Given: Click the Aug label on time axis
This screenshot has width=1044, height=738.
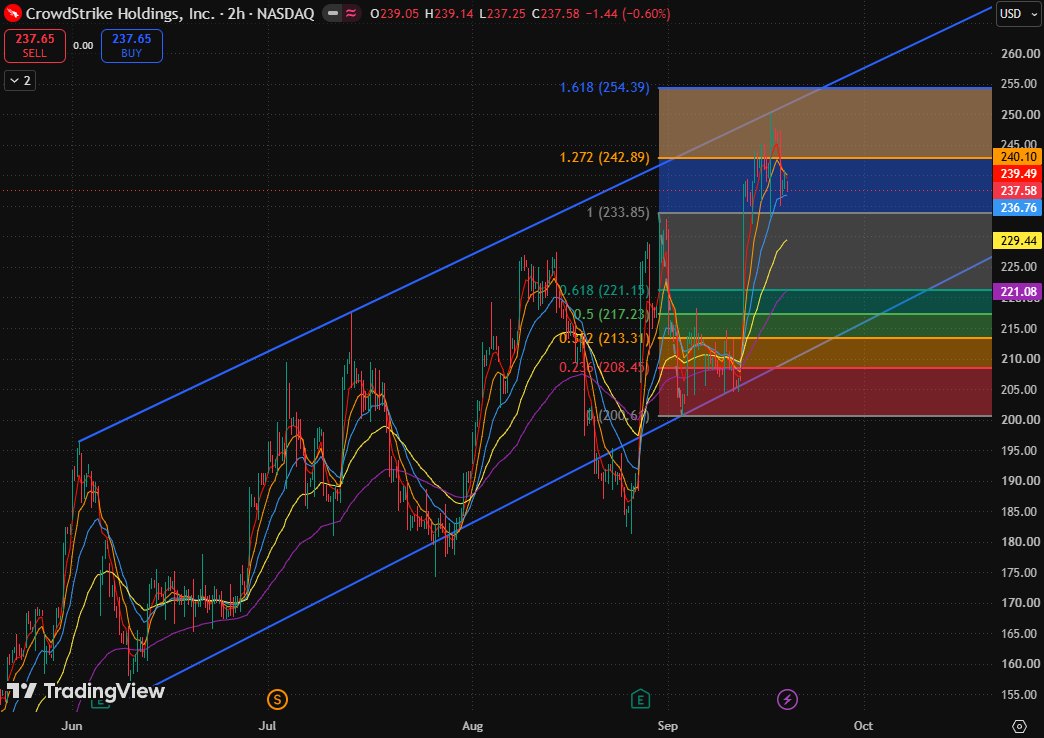Looking at the screenshot, I should click(x=472, y=725).
